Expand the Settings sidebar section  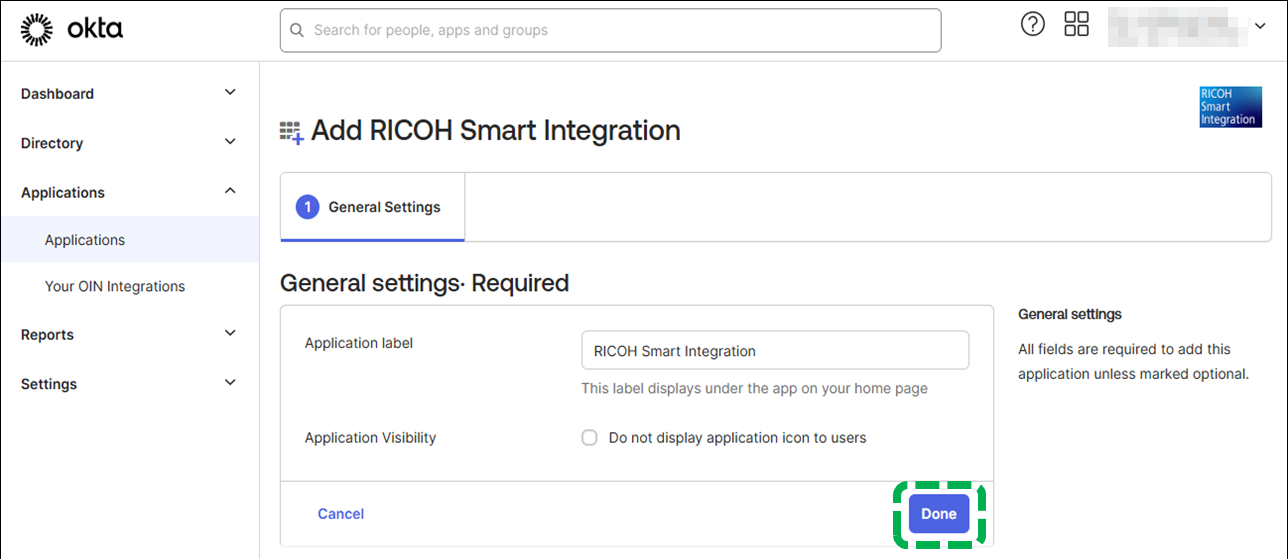pyautogui.click(x=128, y=384)
